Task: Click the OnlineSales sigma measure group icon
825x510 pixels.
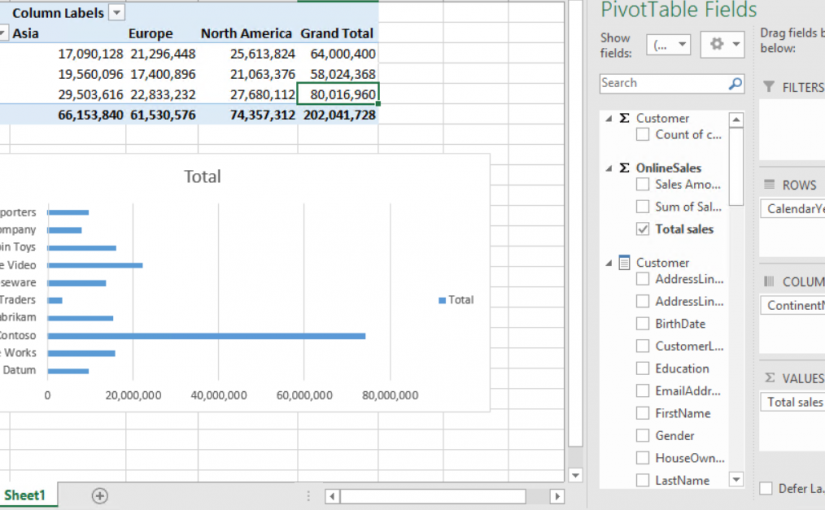Action: [625, 168]
